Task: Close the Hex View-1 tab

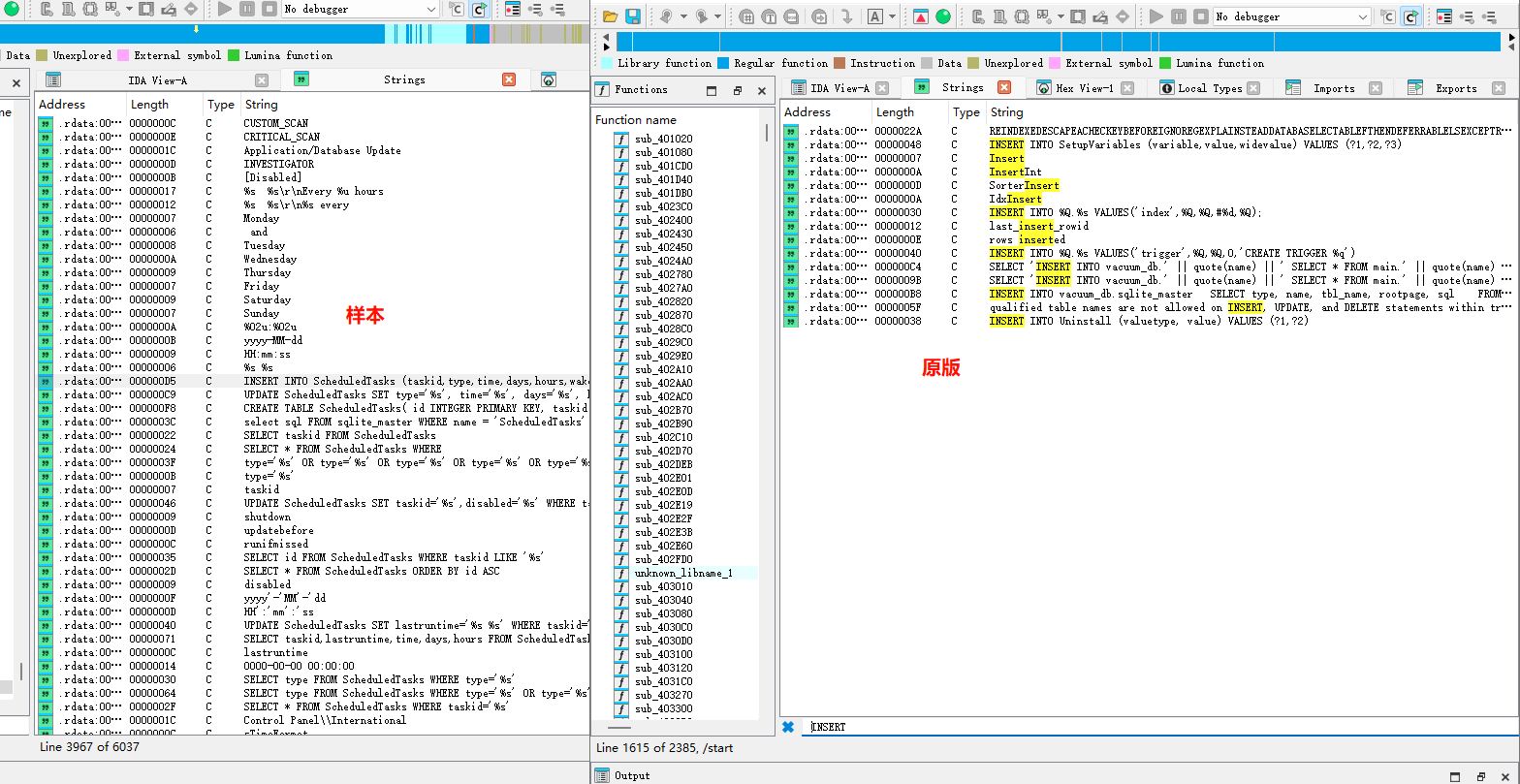Action: coord(1126,88)
